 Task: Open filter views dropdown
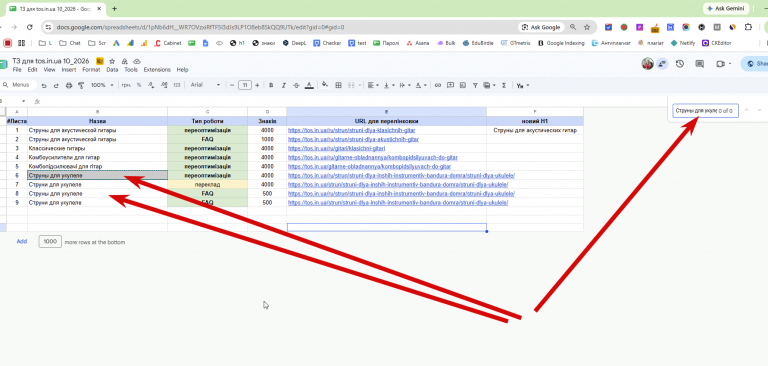pyautogui.click(x=489, y=85)
